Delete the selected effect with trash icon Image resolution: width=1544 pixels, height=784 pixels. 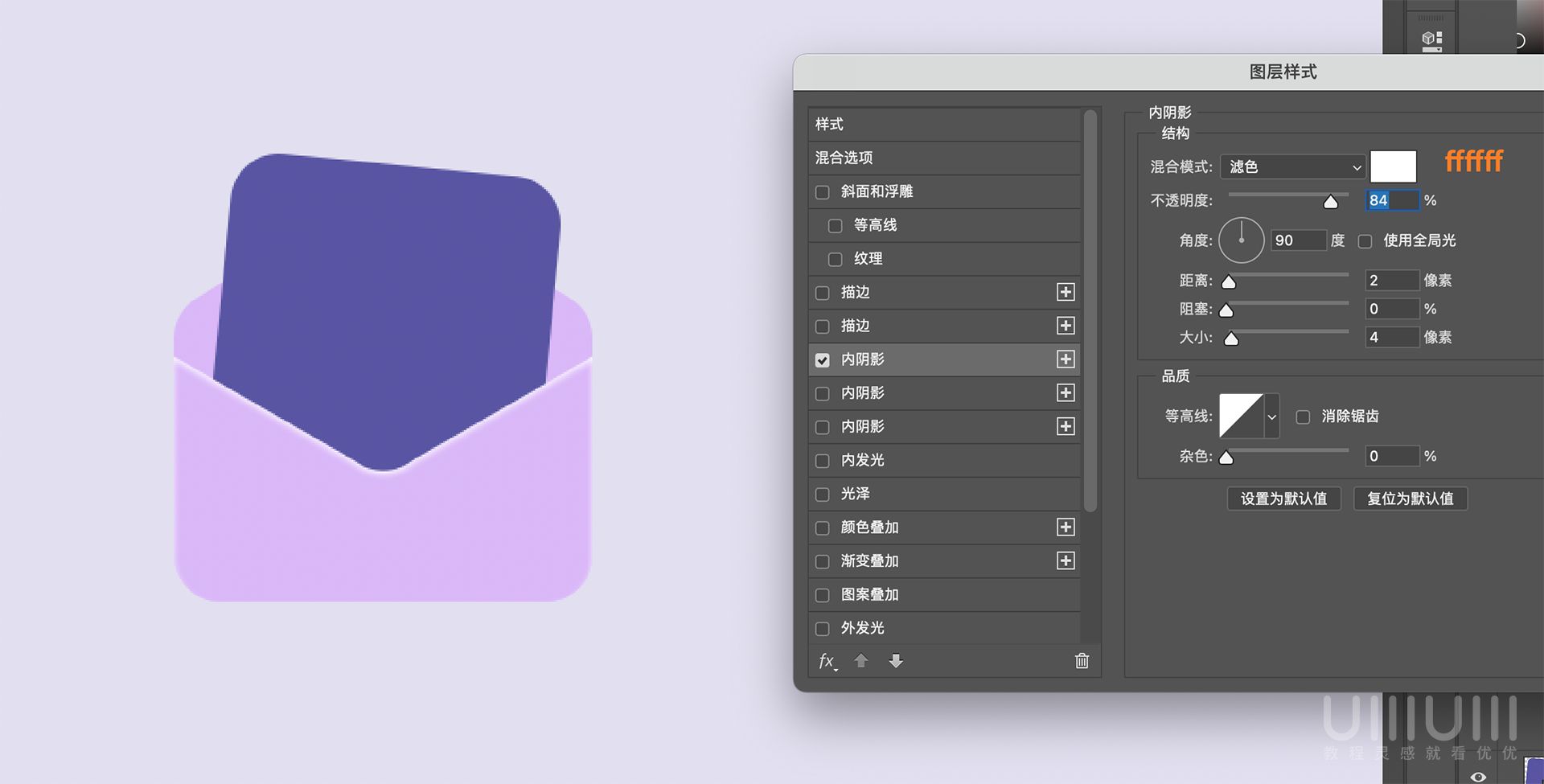tap(1081, 660)
